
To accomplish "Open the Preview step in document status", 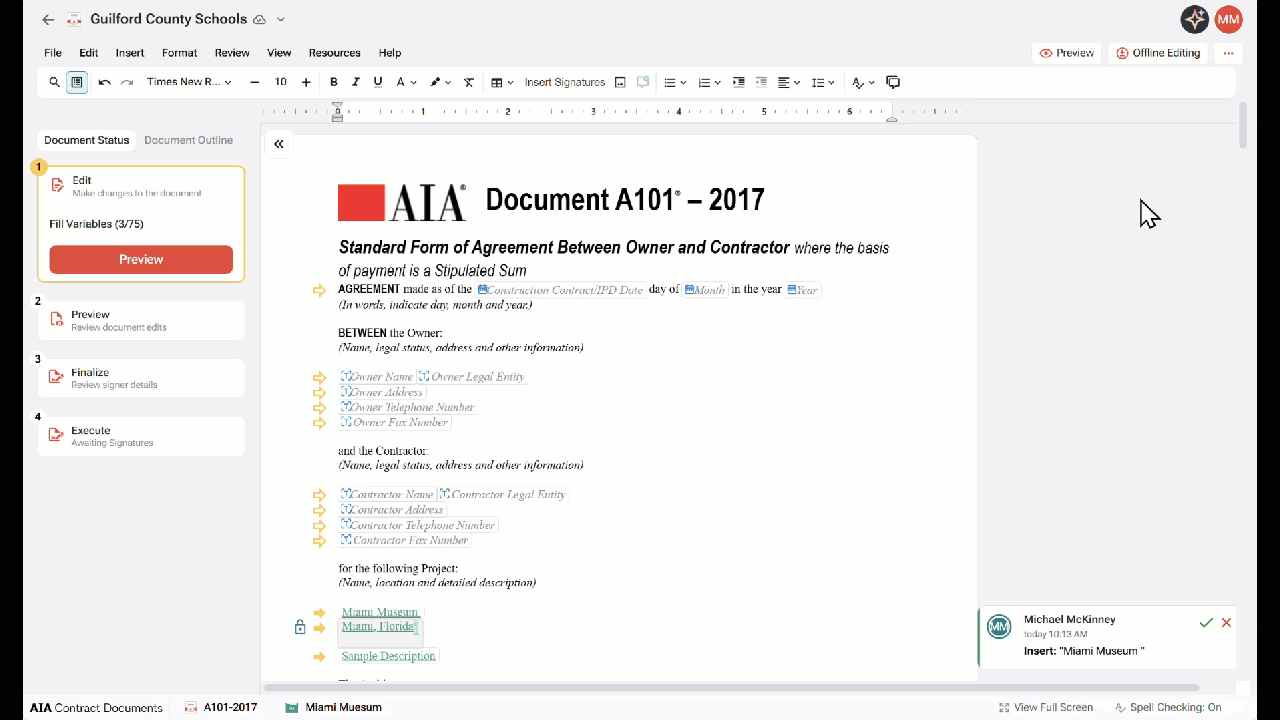I will (141, 320).
